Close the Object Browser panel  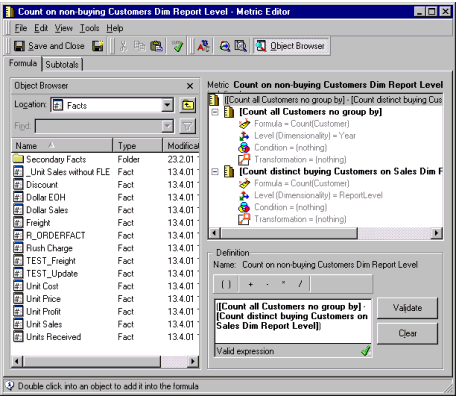[190, 86]
